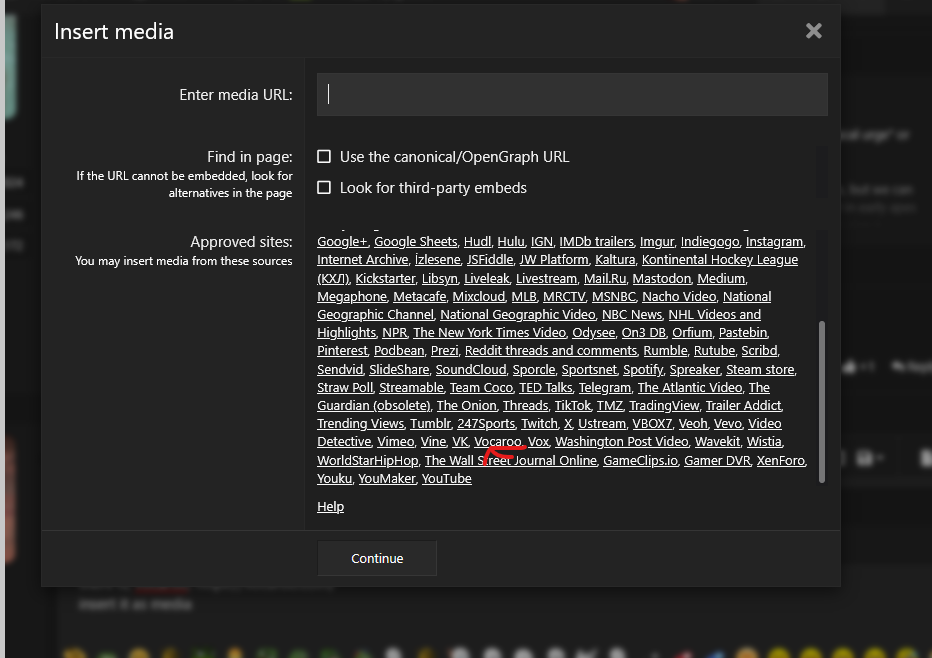Click the NBC News link
The image size is (932, 658).
pos(632,314)
